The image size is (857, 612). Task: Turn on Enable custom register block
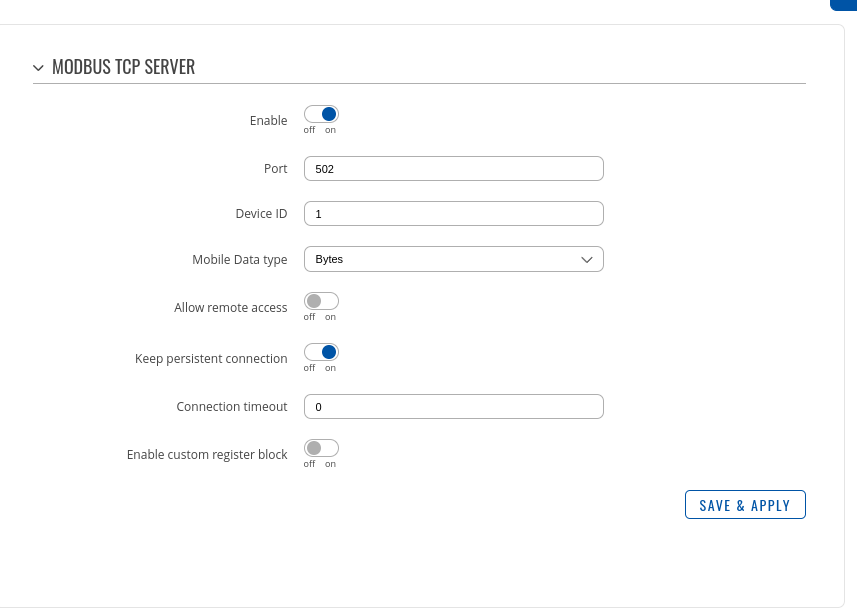pyautogui.click(x=321, y=448)
